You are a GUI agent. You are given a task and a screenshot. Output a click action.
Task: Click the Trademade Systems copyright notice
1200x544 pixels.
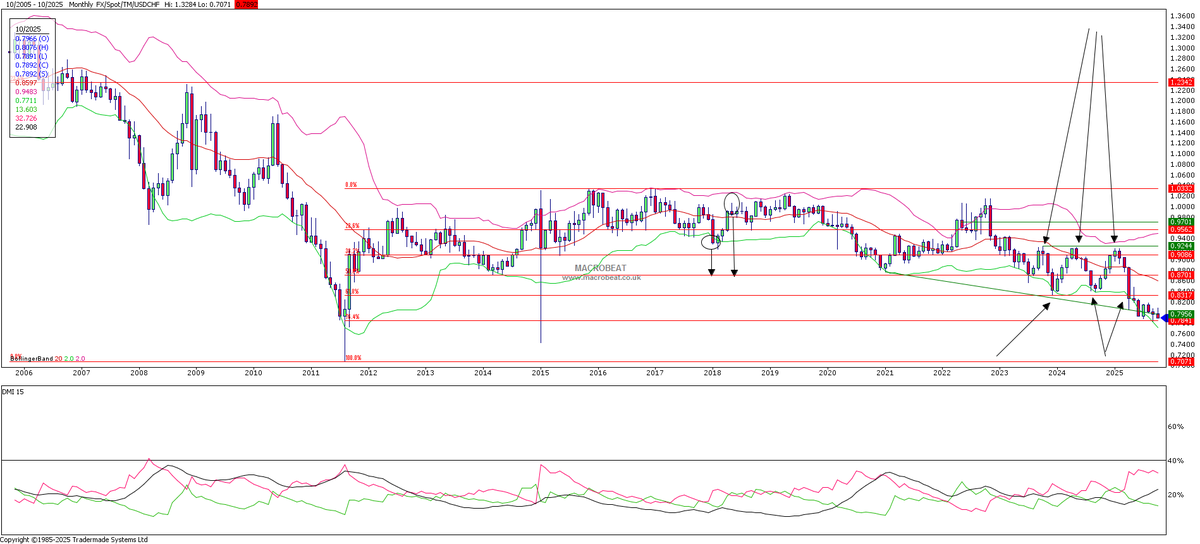click(x=74, y=539)
